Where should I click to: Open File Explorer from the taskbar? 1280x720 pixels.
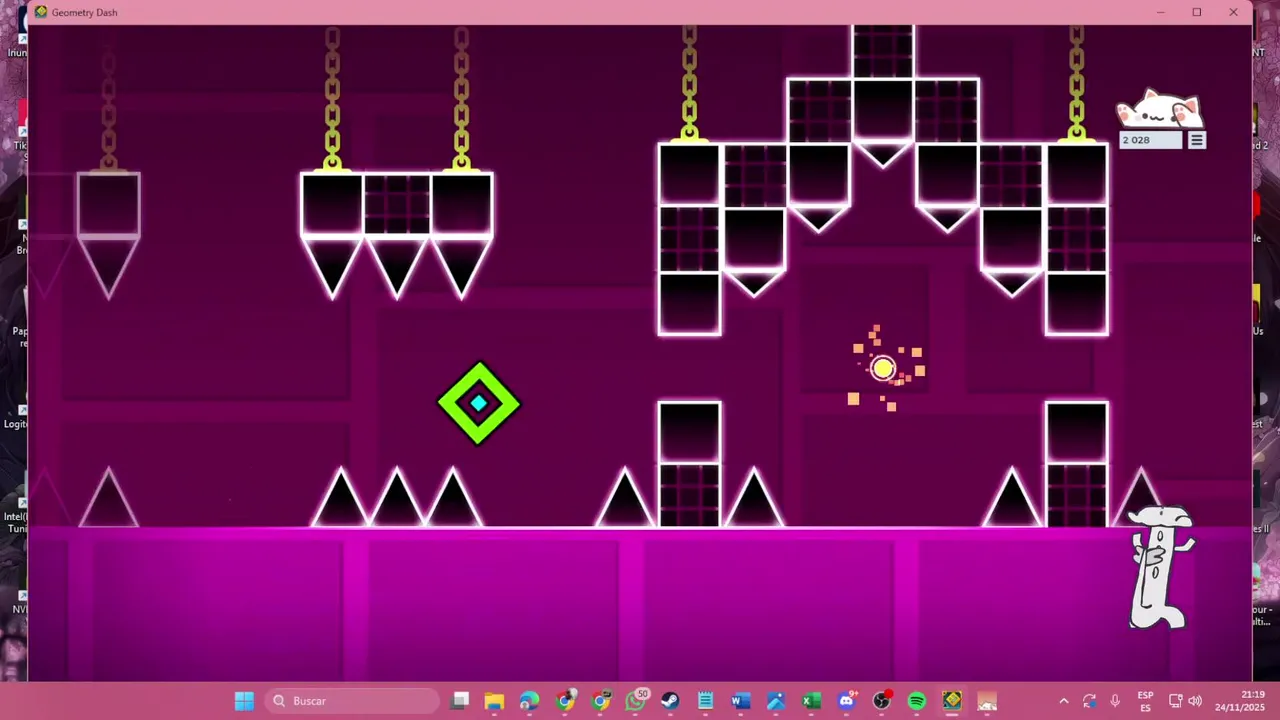coord(494,701)
